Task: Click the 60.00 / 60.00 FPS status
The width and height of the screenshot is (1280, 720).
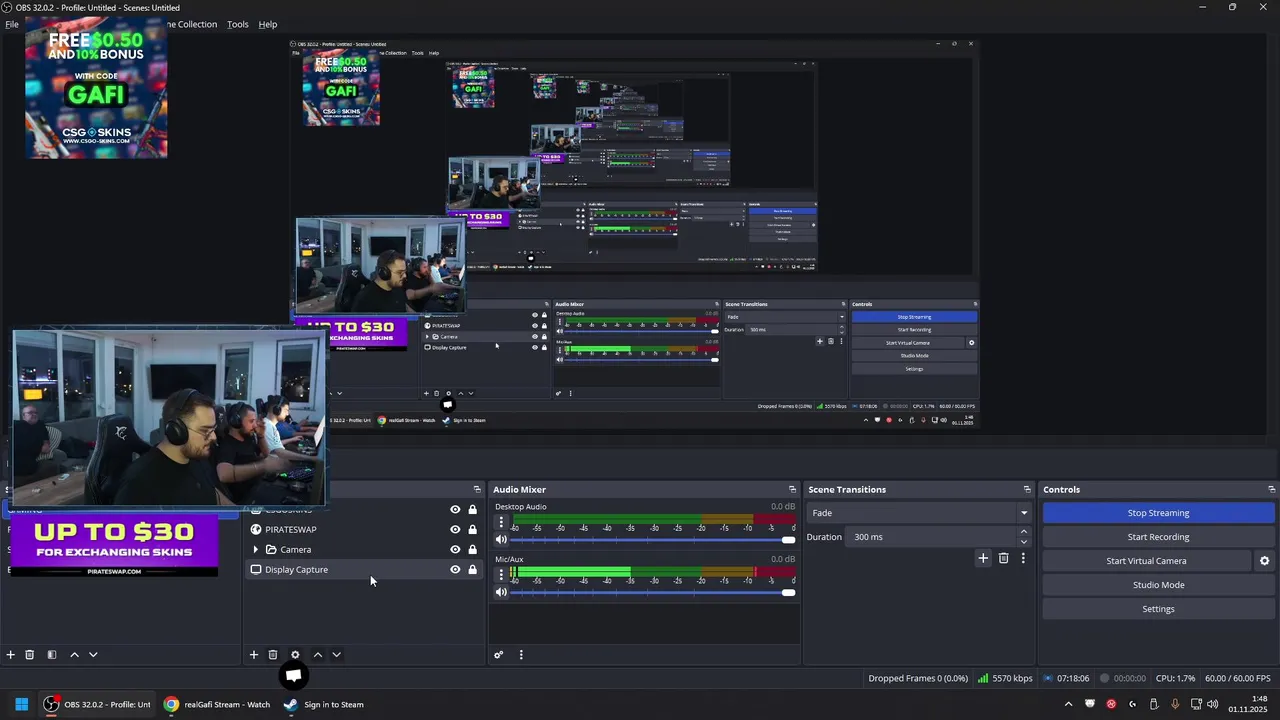Action: (1238, 678)
